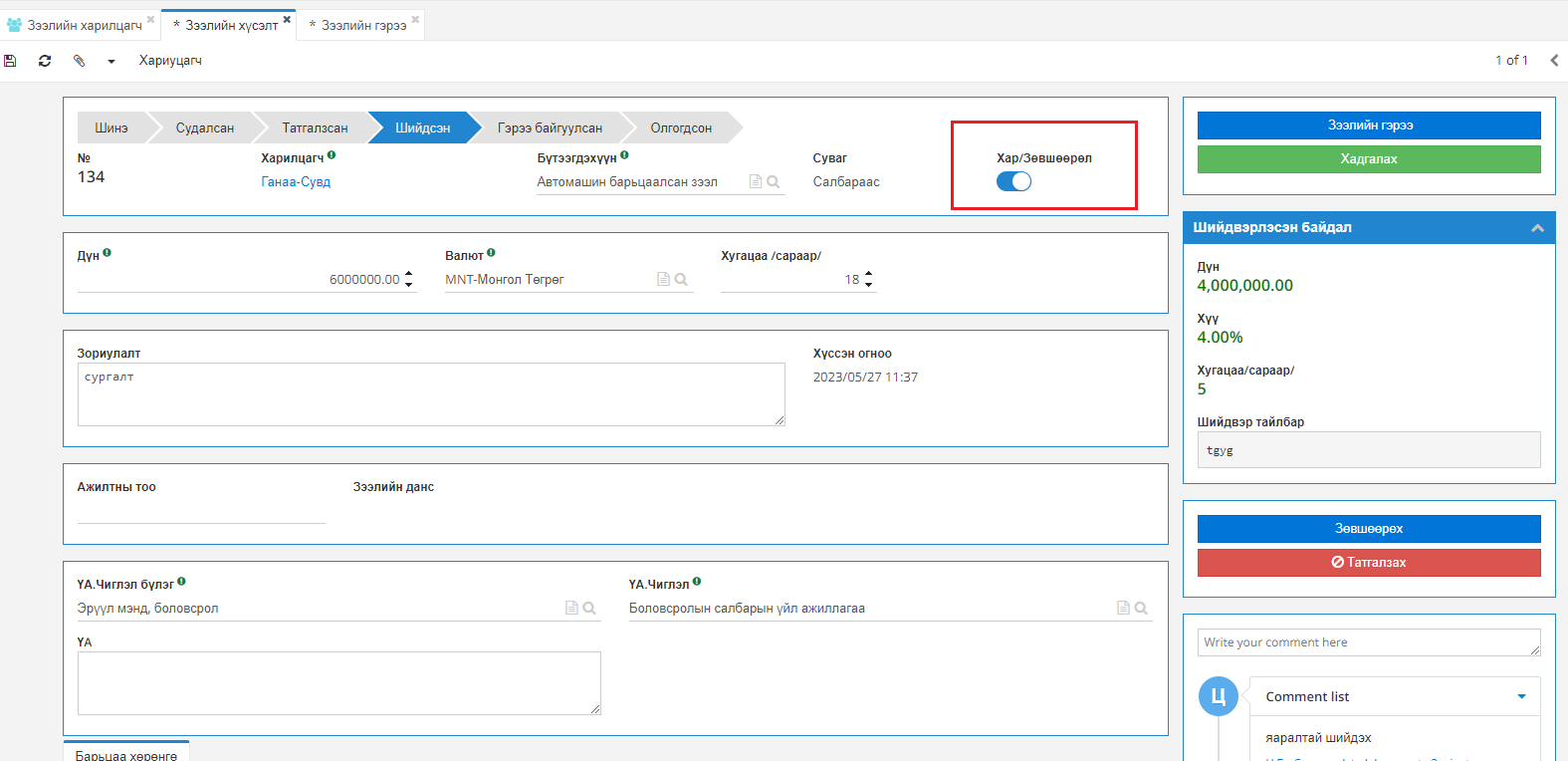Viewport: 1568px width, 761px height.
Task: Click the paperclip attachment icon
Action: coord(80,61)
